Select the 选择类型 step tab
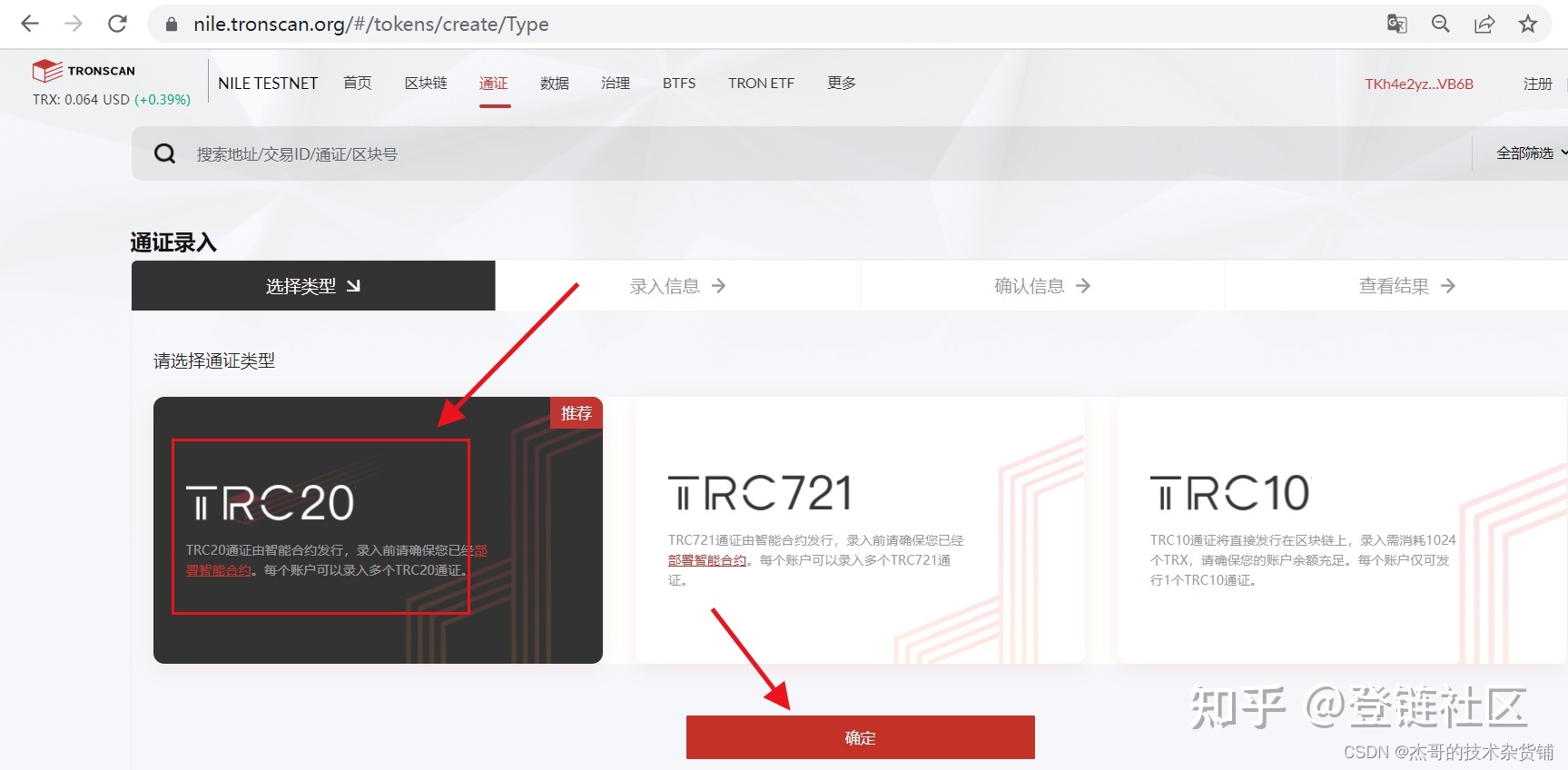1568x770 pixels. click(x=313, y=286)
